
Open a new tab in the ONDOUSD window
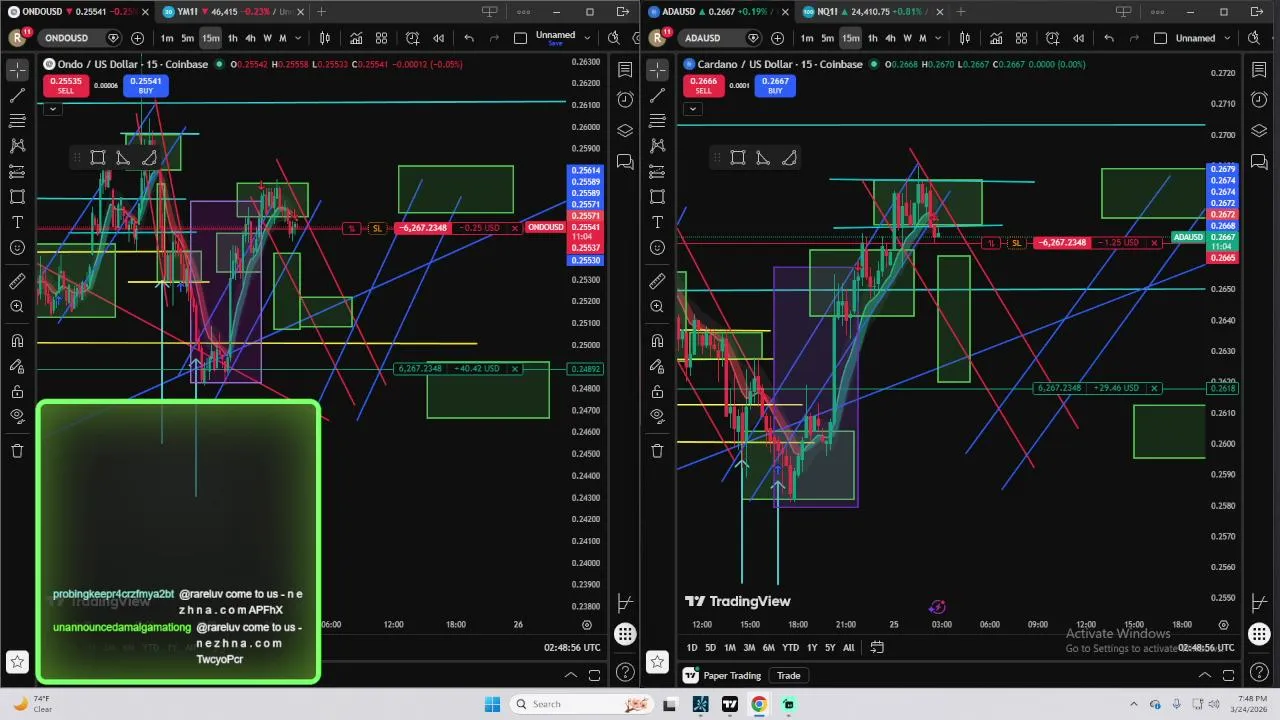(321, 12)
